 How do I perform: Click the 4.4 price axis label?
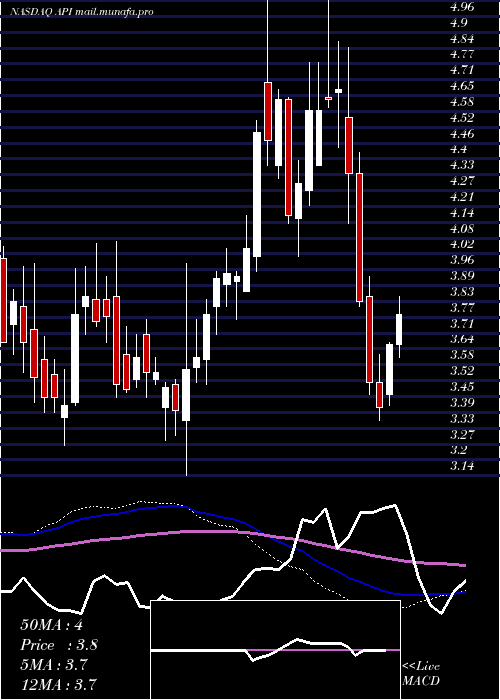(x=460, y=149)
